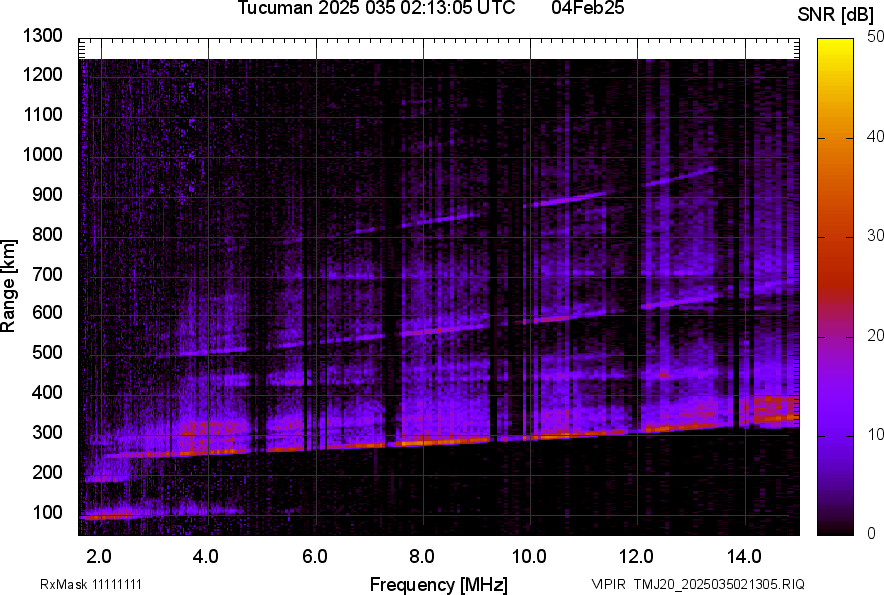Click the 2.0 tick on the frequency axis
Image resolution: width=884 pixels, height=595 pixels.
98,556
